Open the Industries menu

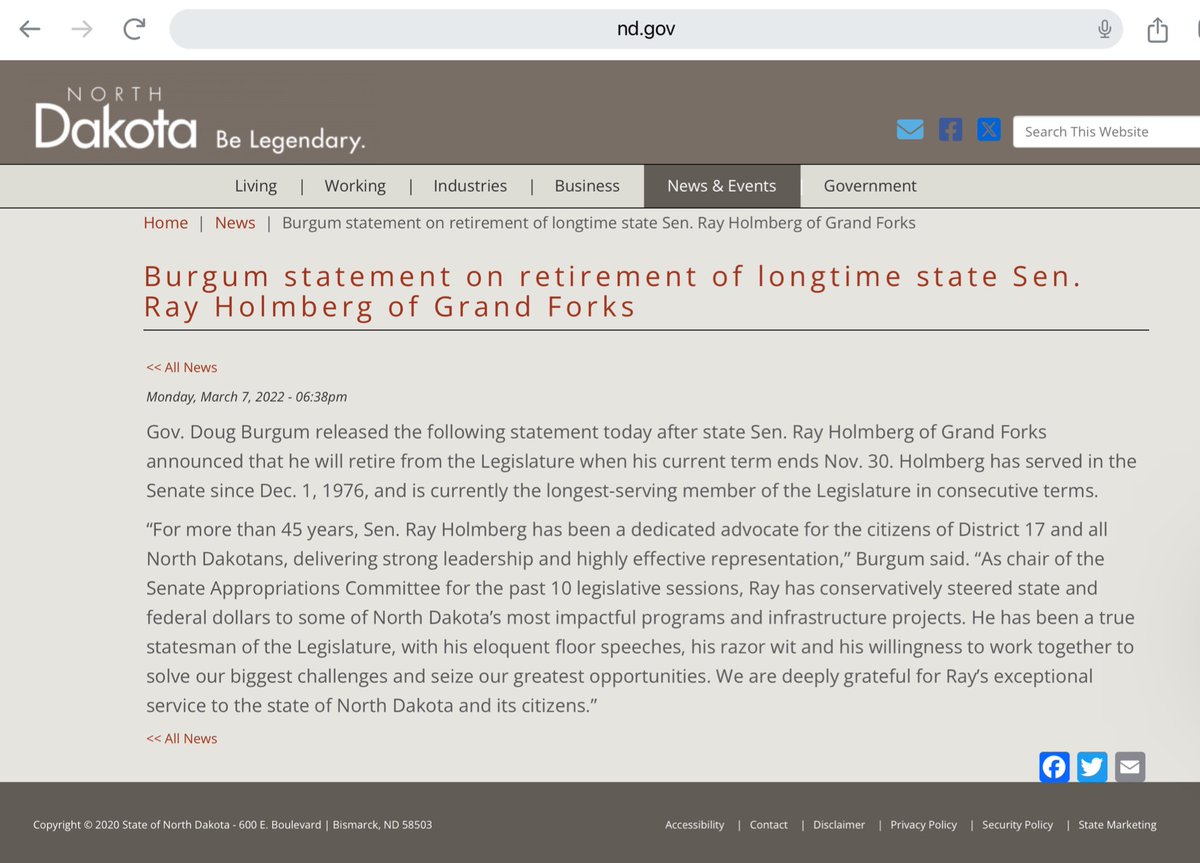pyautogui.click(x=470, y=186)
